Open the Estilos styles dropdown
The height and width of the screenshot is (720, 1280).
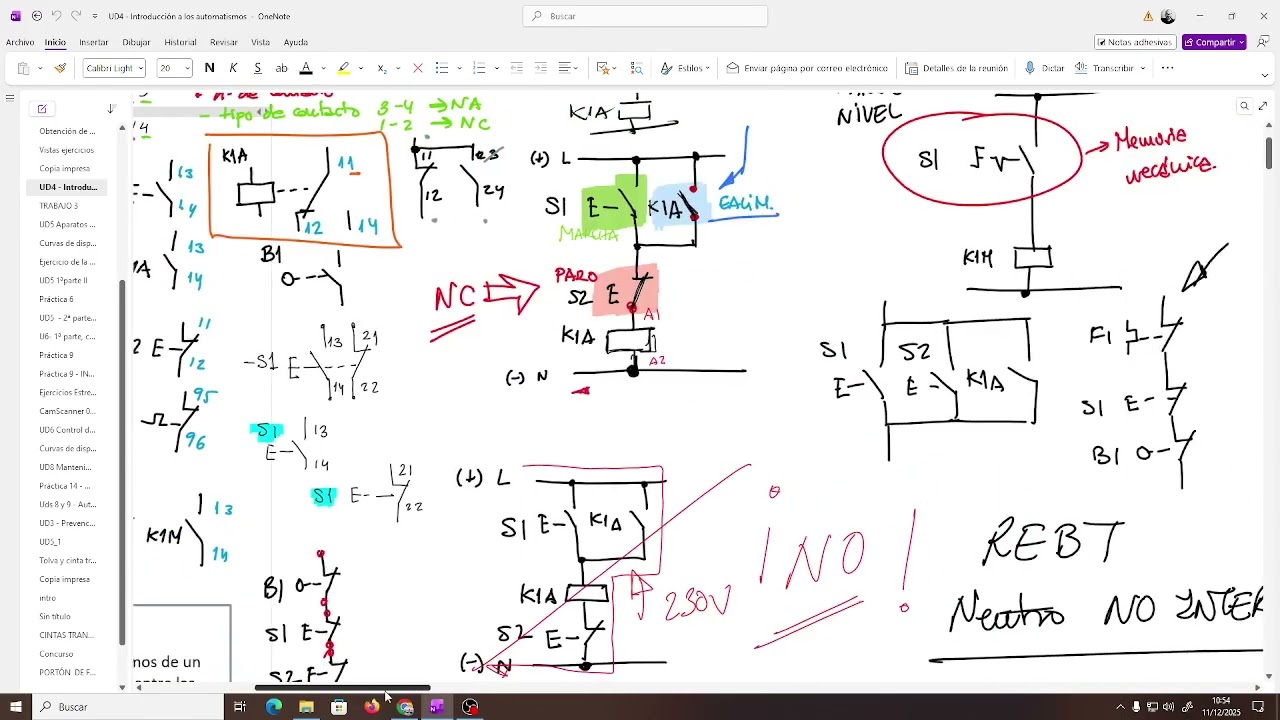(x=685, y=68)
